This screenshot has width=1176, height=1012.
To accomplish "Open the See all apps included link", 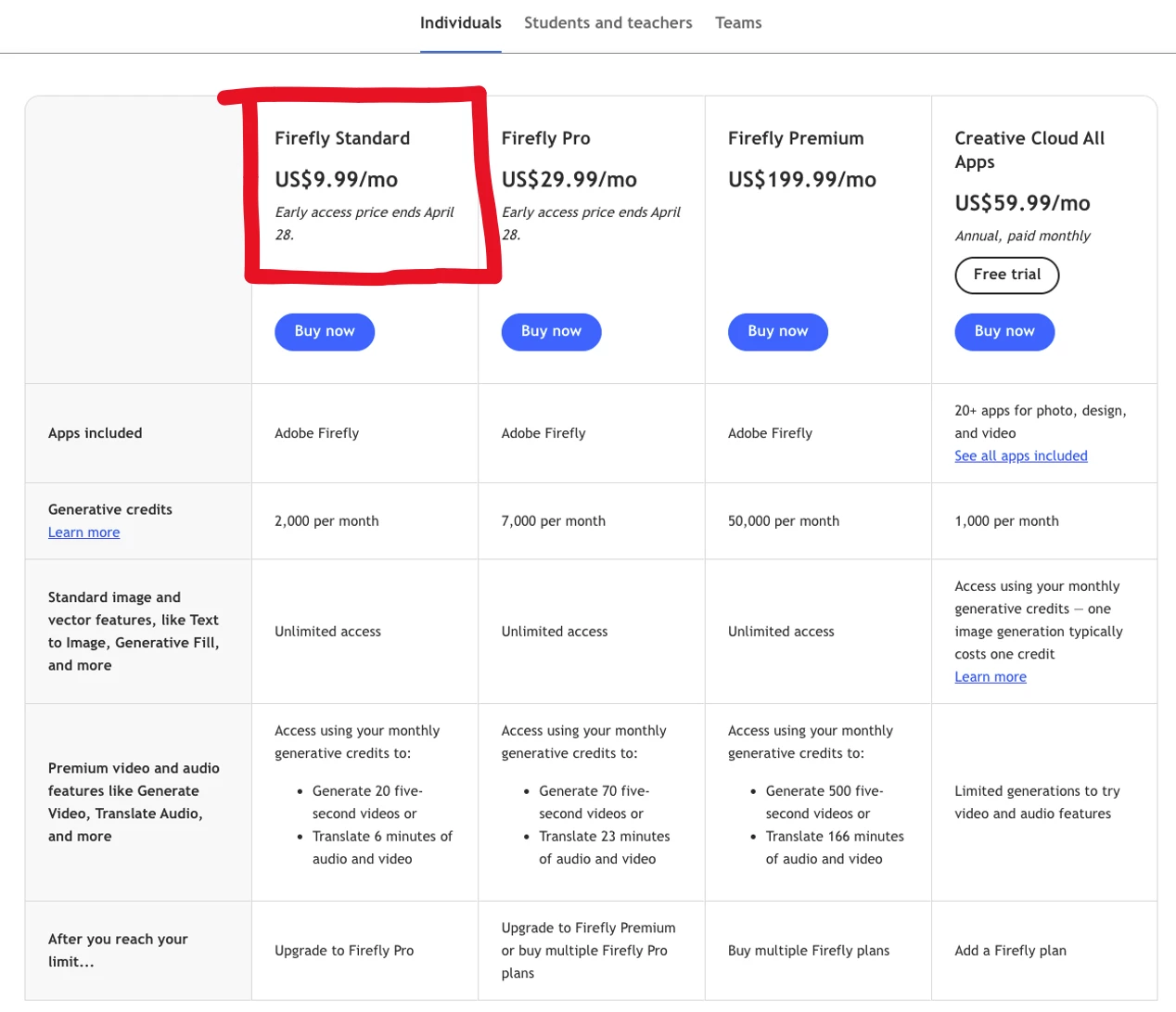I will pos(1021,456).
